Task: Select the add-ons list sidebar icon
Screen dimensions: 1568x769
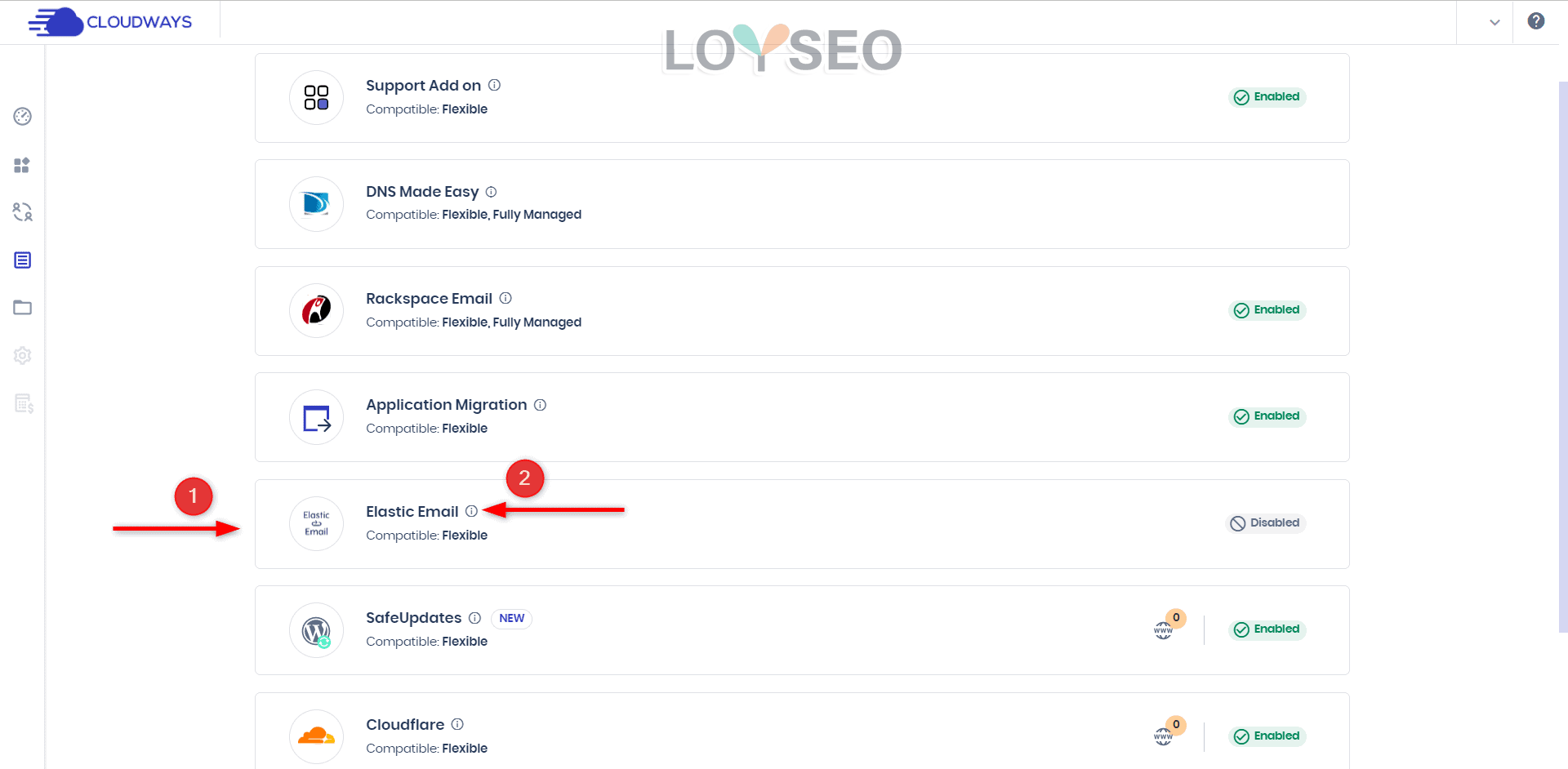Action: (x=23, y=260)
